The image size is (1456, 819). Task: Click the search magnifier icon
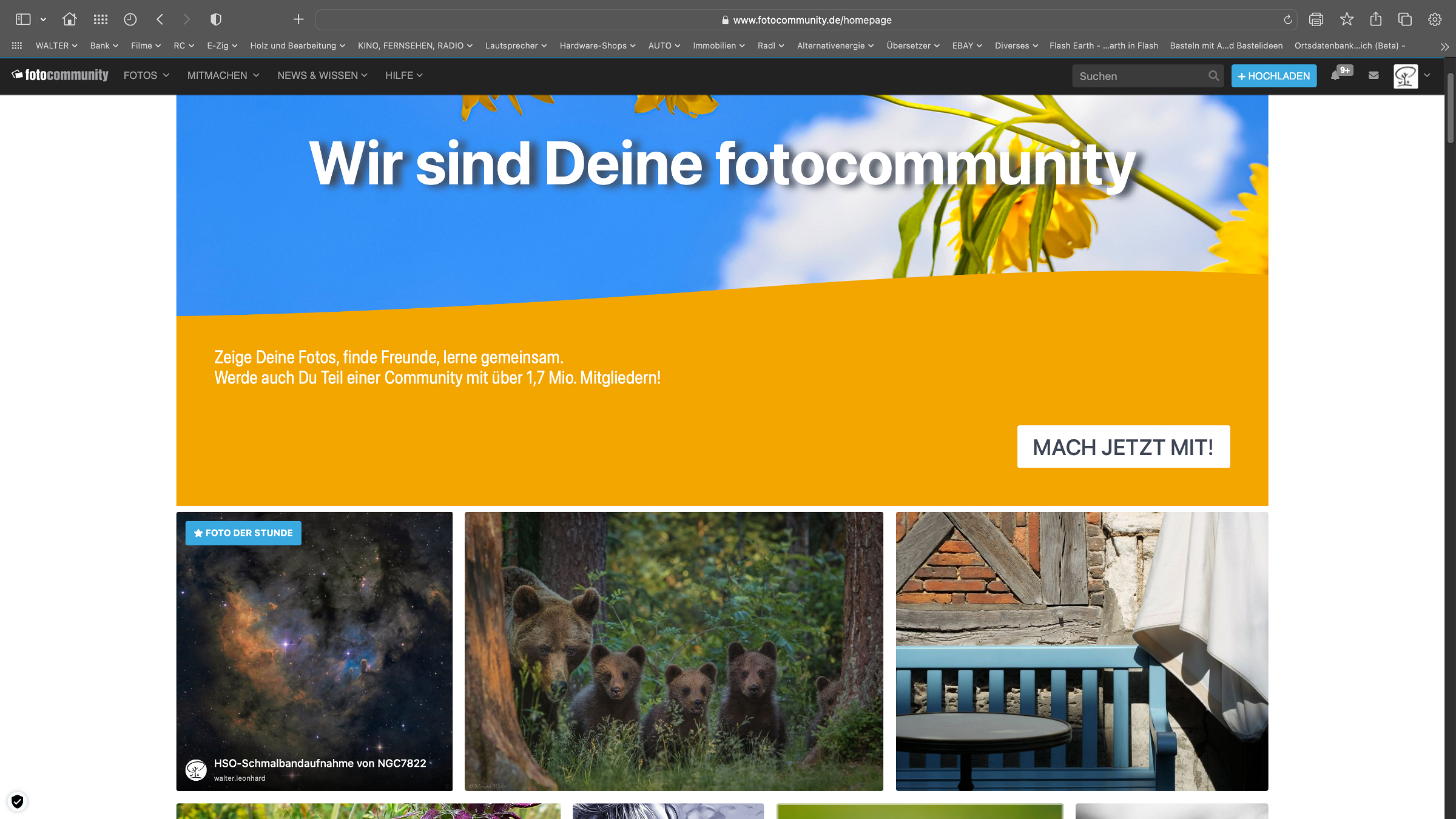(1213, 76)
